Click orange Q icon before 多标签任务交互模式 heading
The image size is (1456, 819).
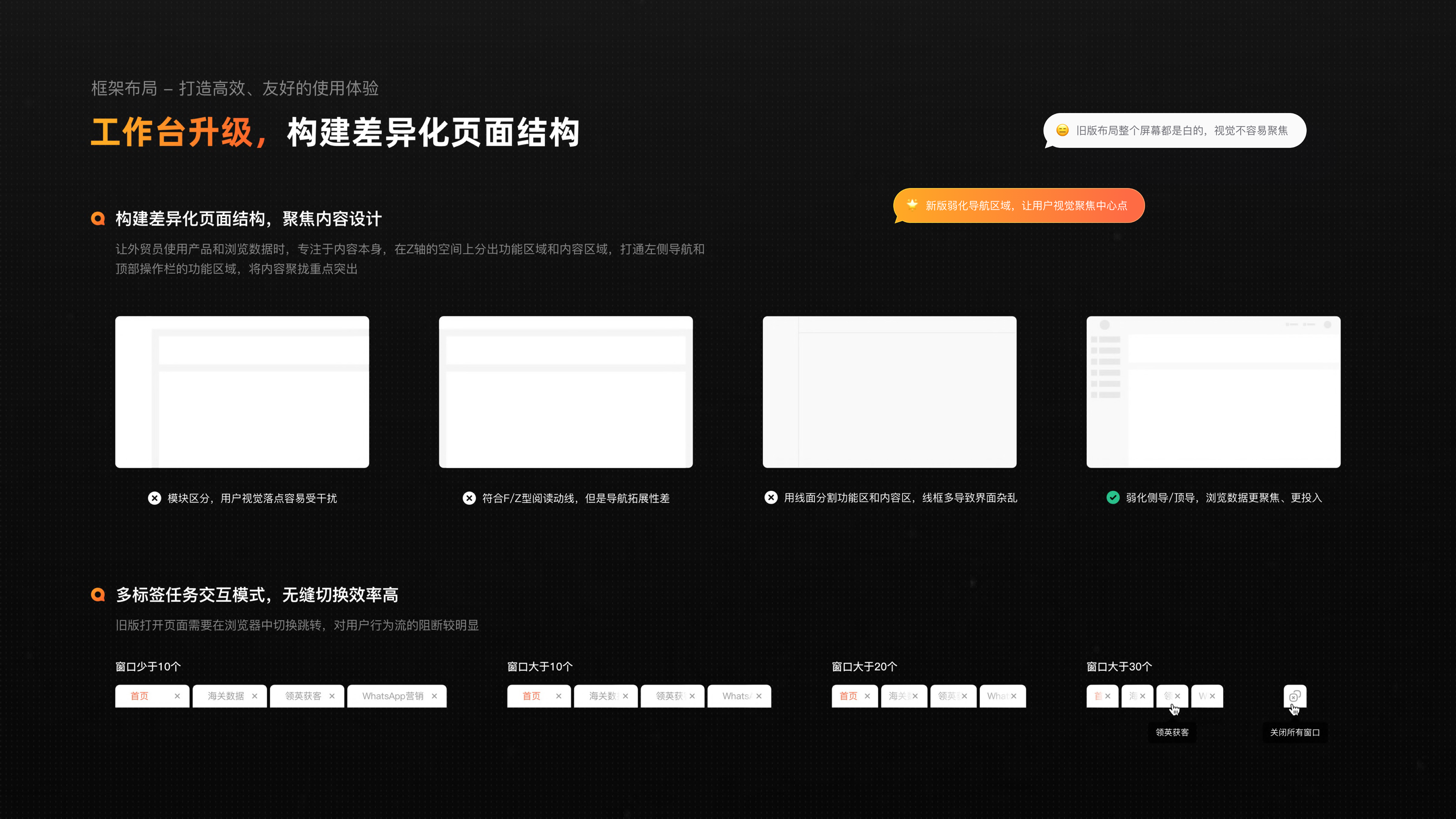coord(98,595)
